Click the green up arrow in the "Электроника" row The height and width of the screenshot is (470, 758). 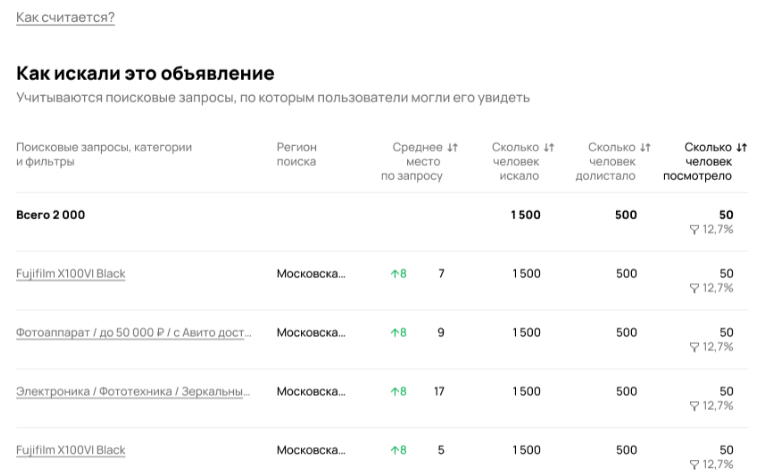click(394, 391)
